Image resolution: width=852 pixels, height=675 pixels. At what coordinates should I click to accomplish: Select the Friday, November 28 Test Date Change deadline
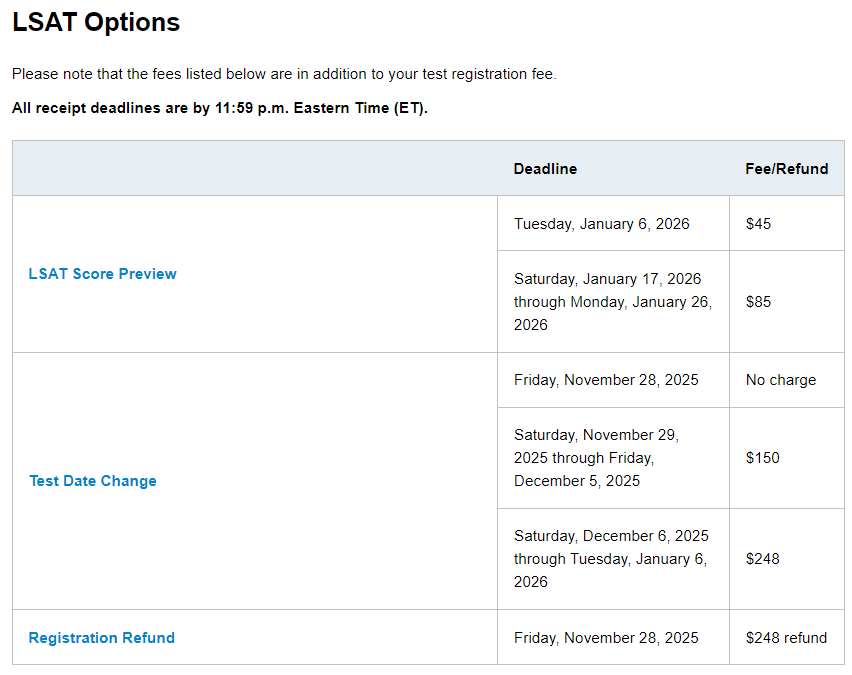coord(606,380)
